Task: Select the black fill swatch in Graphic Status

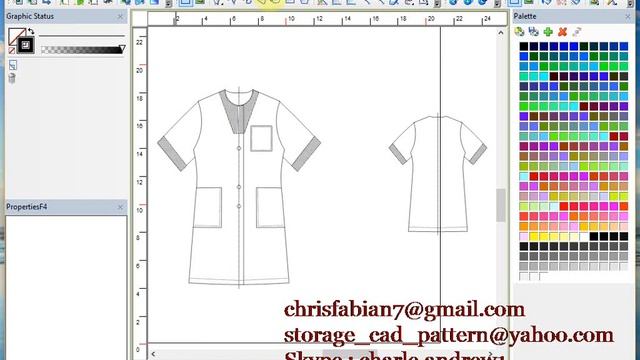Action: click(x=26, y=45)
